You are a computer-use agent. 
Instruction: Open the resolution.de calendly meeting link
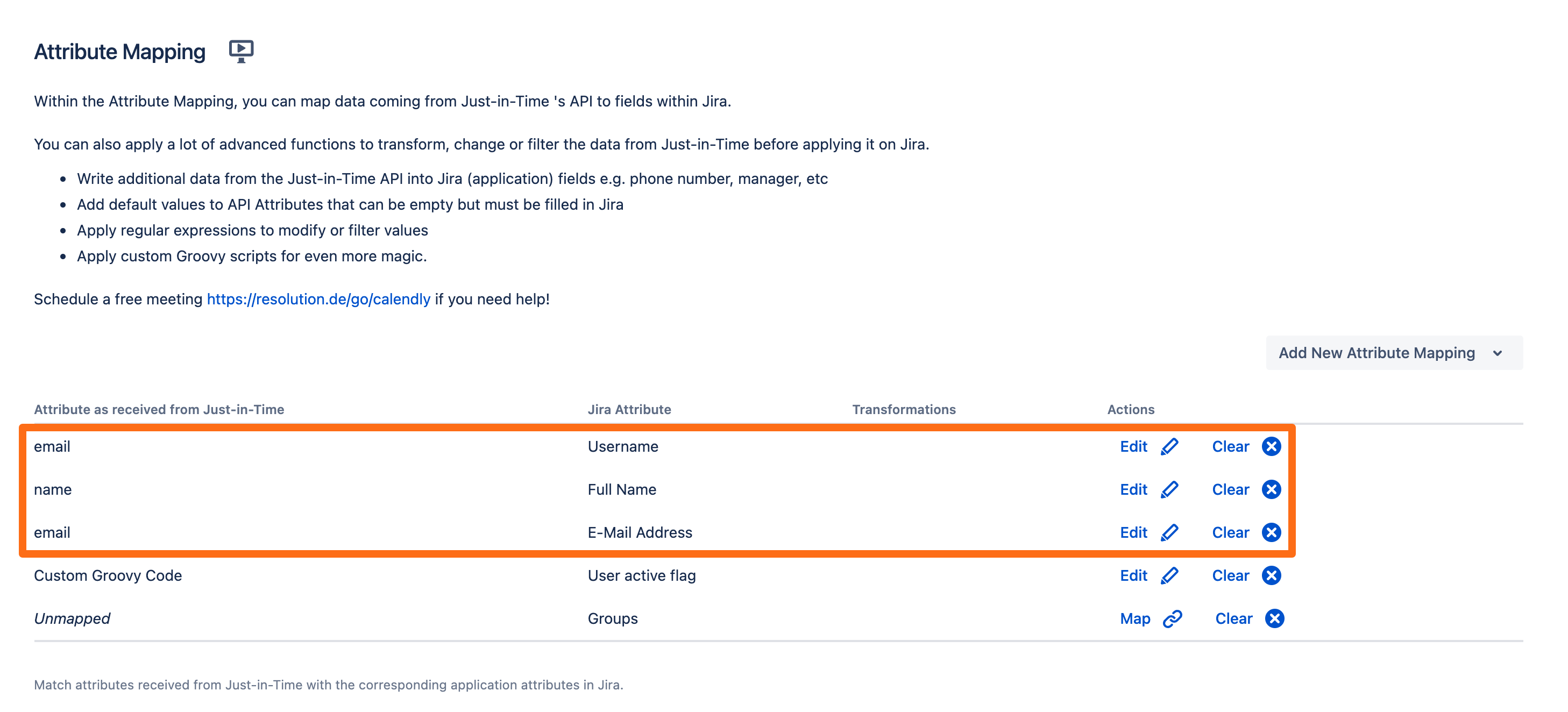coord(318,300)
